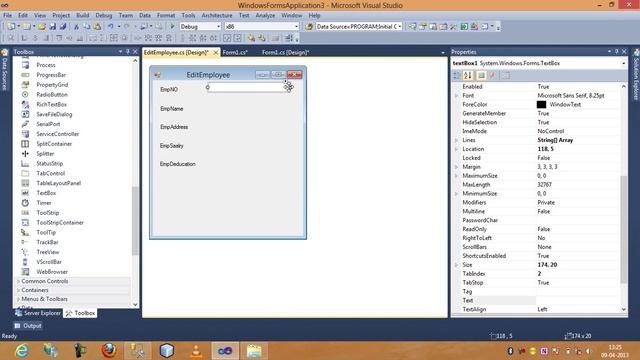
Task: Expand the Location property
Action: (456, 149)
